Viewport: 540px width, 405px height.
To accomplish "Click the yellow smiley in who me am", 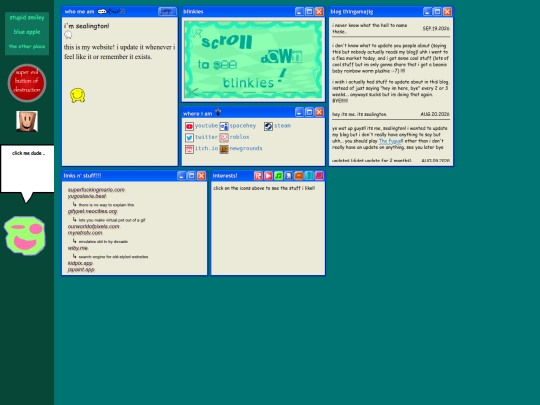I will click(77, 95).
